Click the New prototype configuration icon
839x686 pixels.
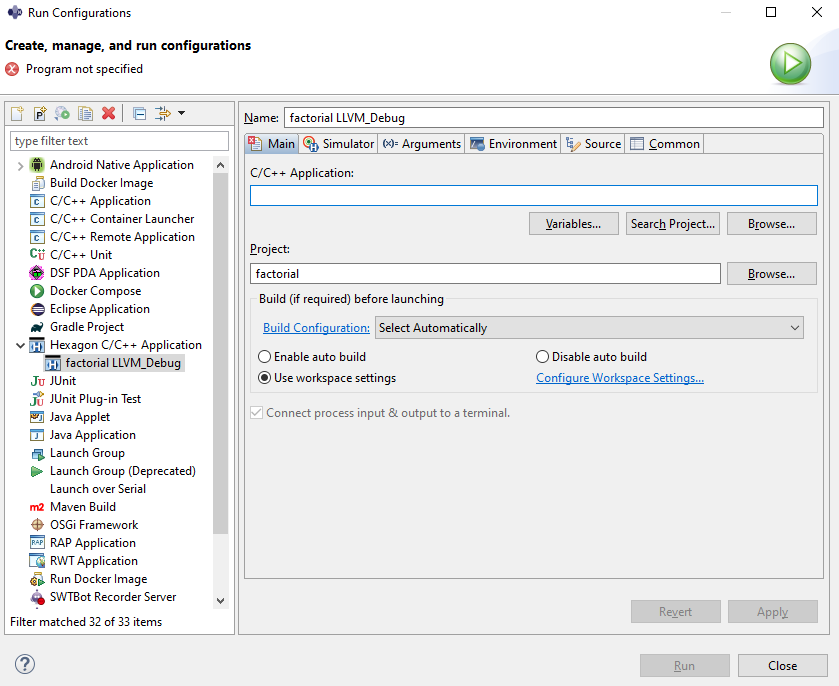click(40, 113)
